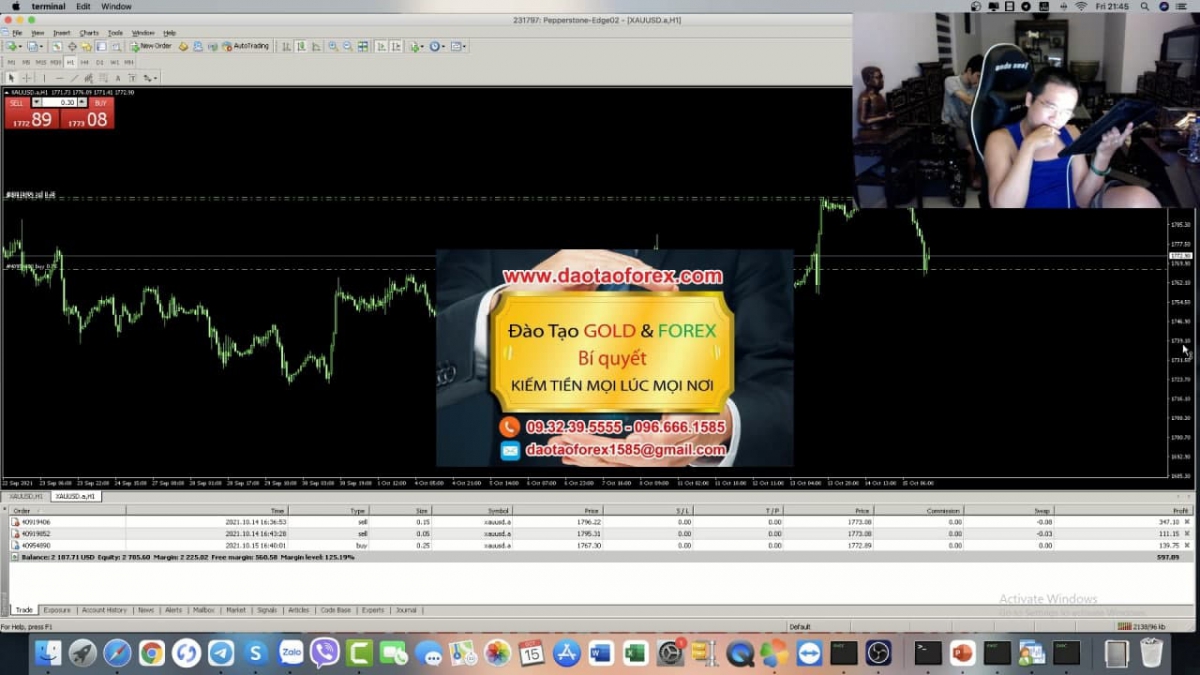Screen dimensions: 1200x675
Task: Decrease lot size with down arrow
Action: click(x=37, y=102)
